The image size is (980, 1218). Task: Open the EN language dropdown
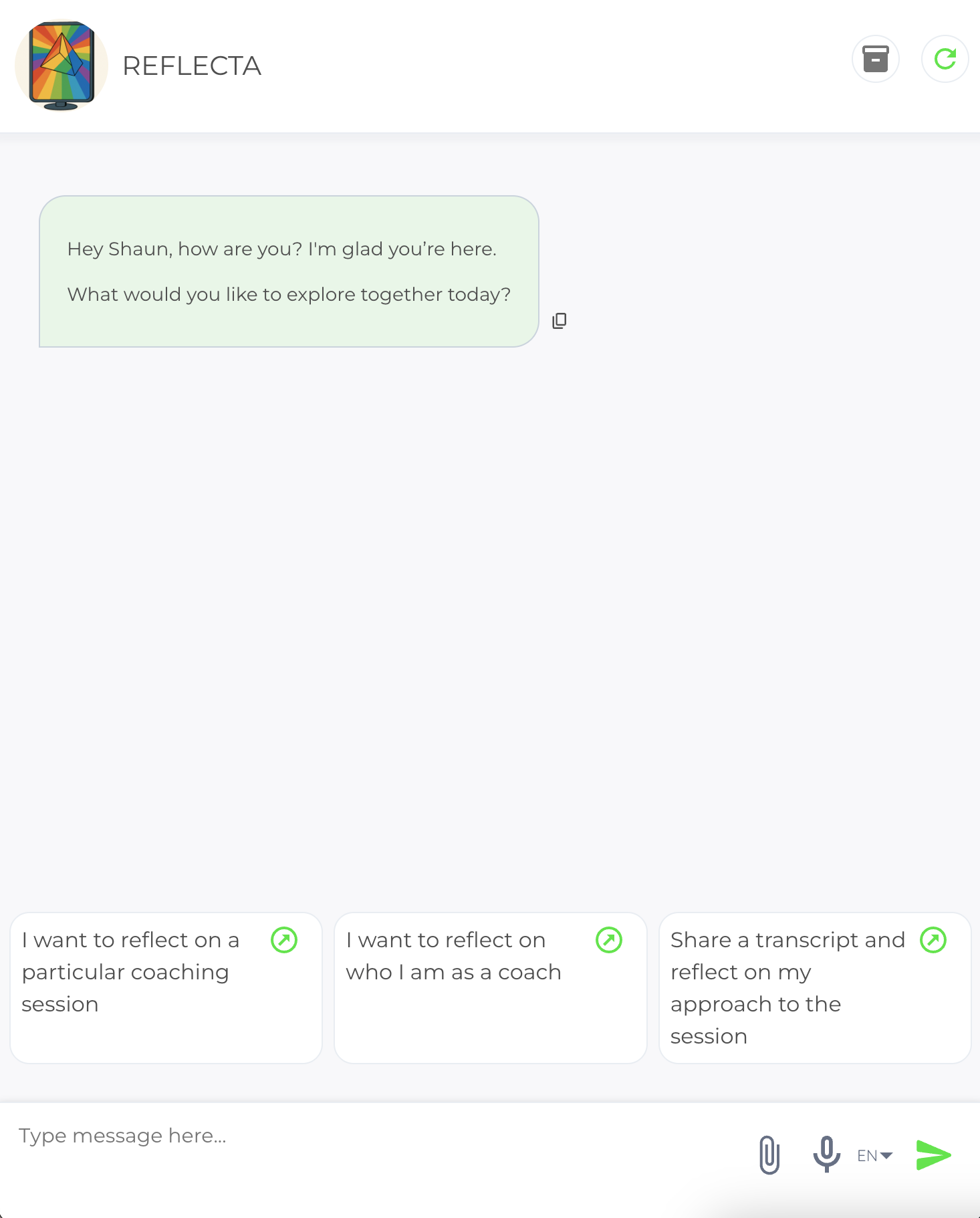click(x=874, y=1155)
